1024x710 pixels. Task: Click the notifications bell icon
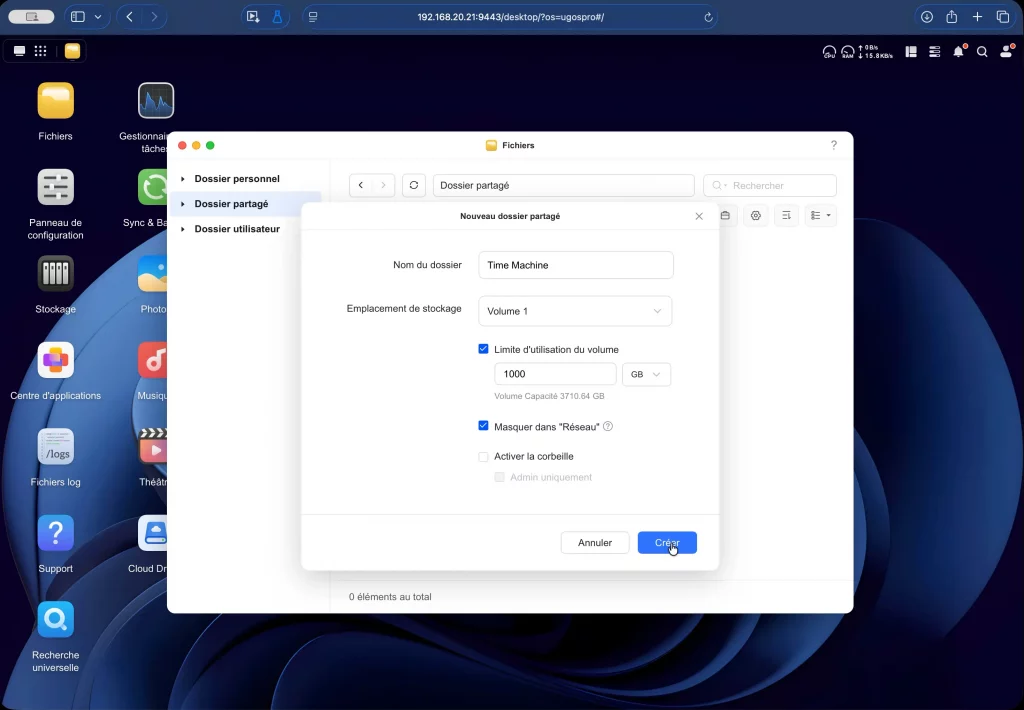958,51
